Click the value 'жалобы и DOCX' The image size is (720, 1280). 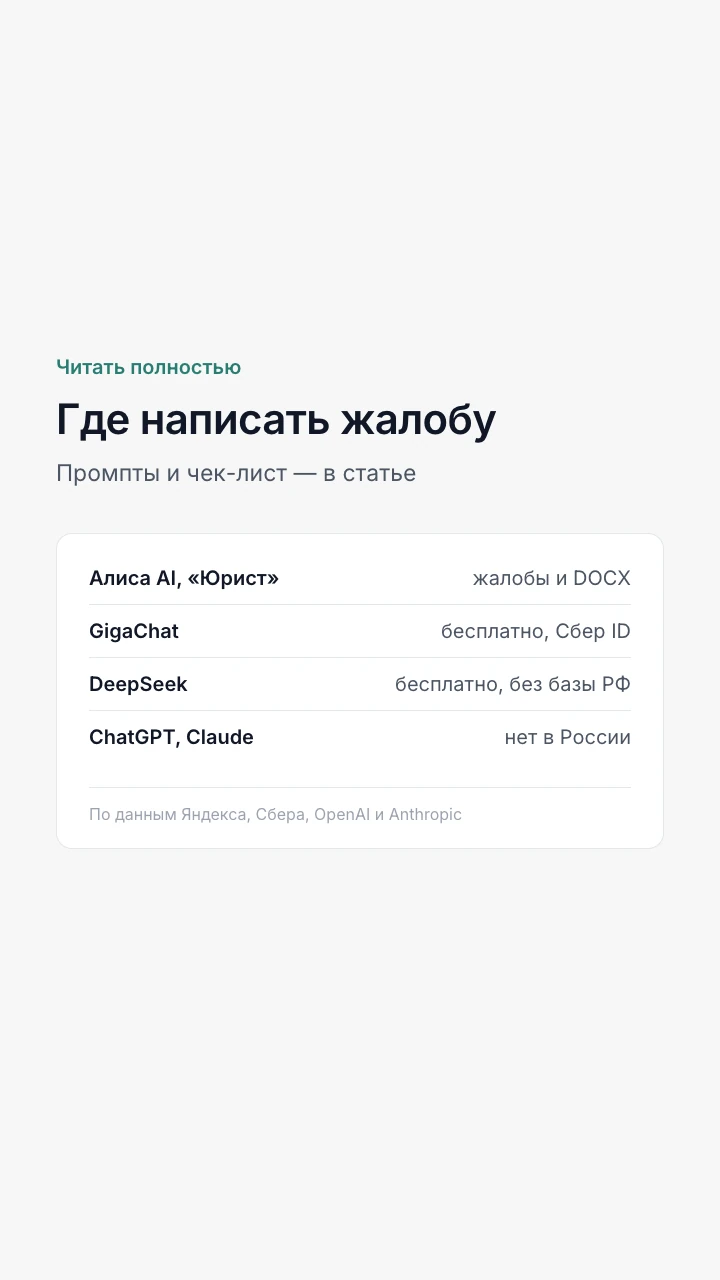(x=552, y=578)
